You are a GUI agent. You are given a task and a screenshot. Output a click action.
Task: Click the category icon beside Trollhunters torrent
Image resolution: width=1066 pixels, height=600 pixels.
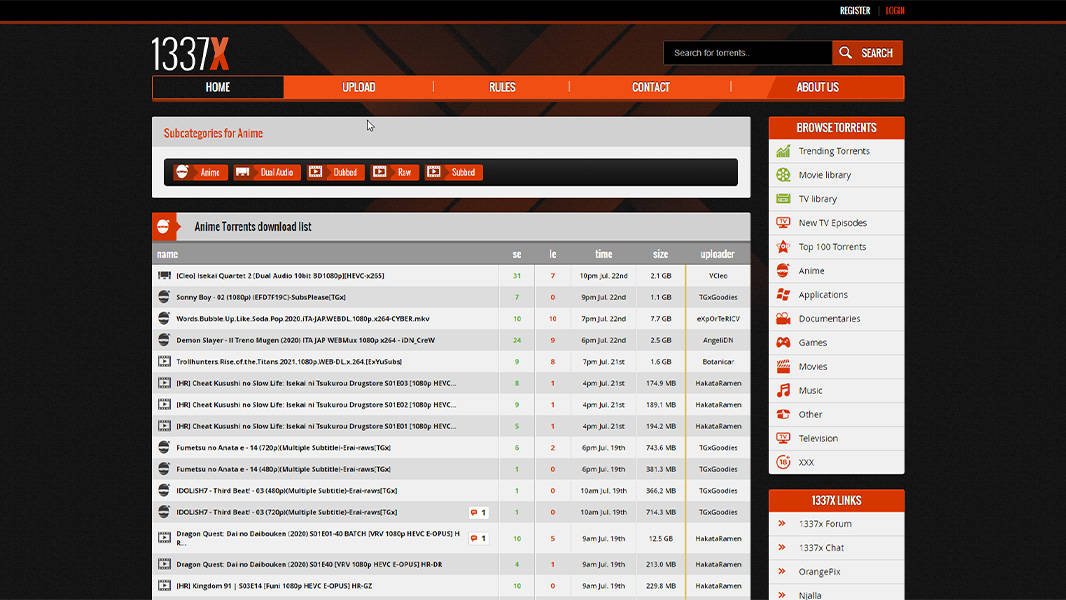click(164, 361)
